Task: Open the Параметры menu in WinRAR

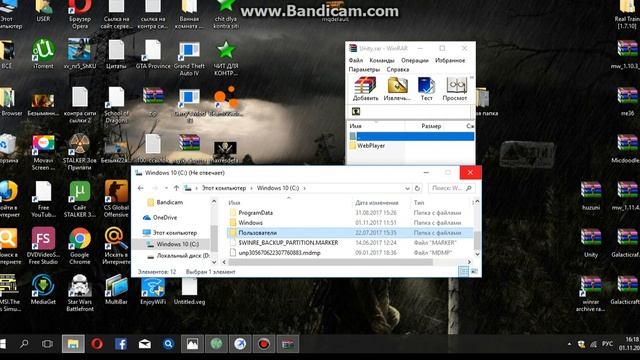Action: pos(364,69)
